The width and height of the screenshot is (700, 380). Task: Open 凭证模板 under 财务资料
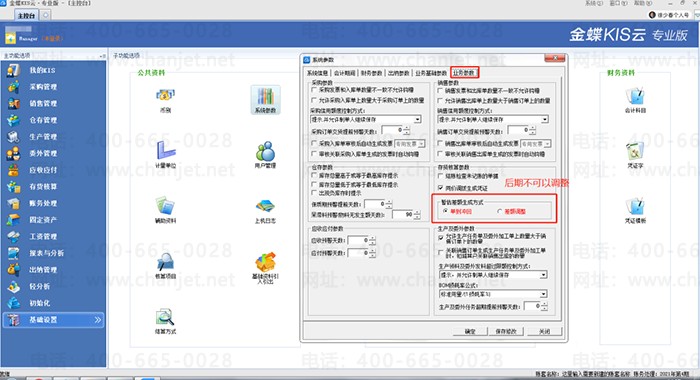tap(635, 210)
